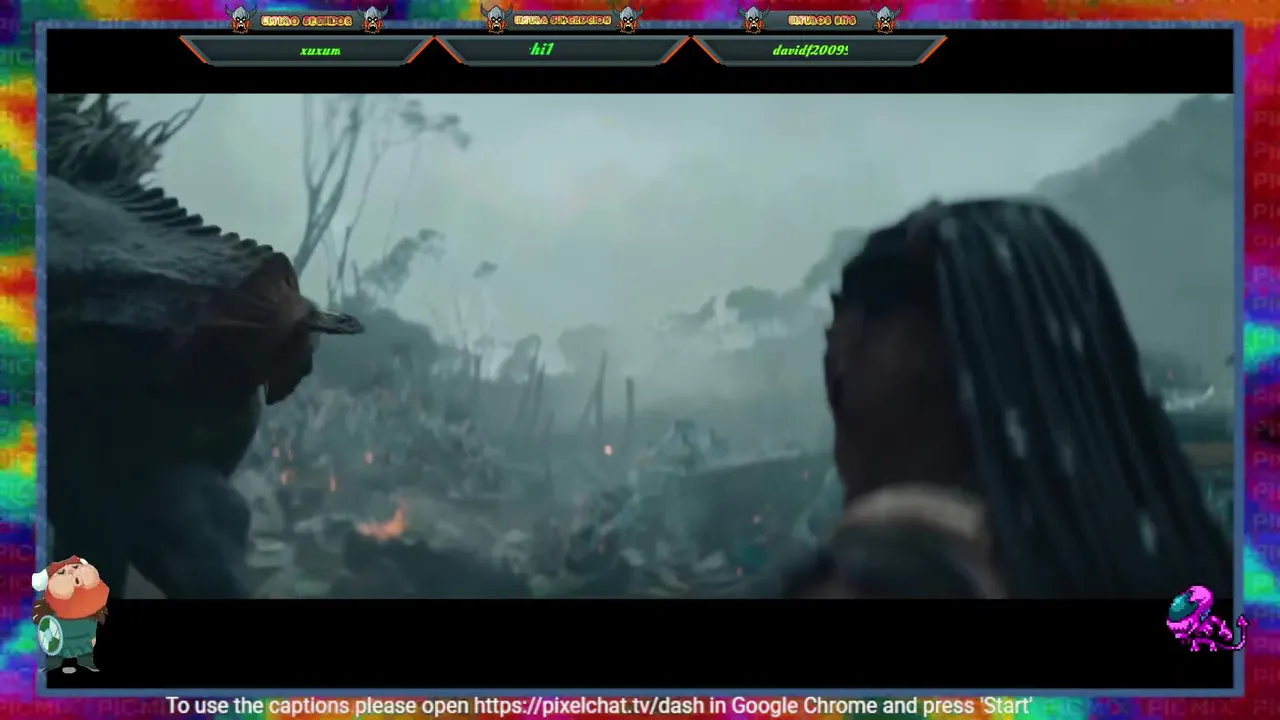Click the viking skull icon before the Ultimo Seguidor label
This screenshot has height=720, width=1280.
(240, 19)
